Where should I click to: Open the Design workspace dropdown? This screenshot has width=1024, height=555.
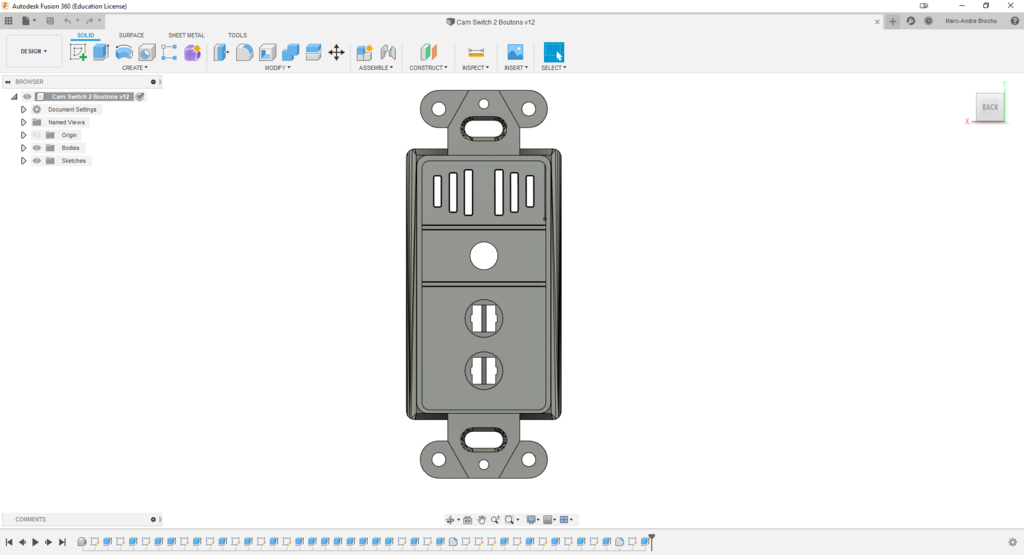tap(34, 51)
